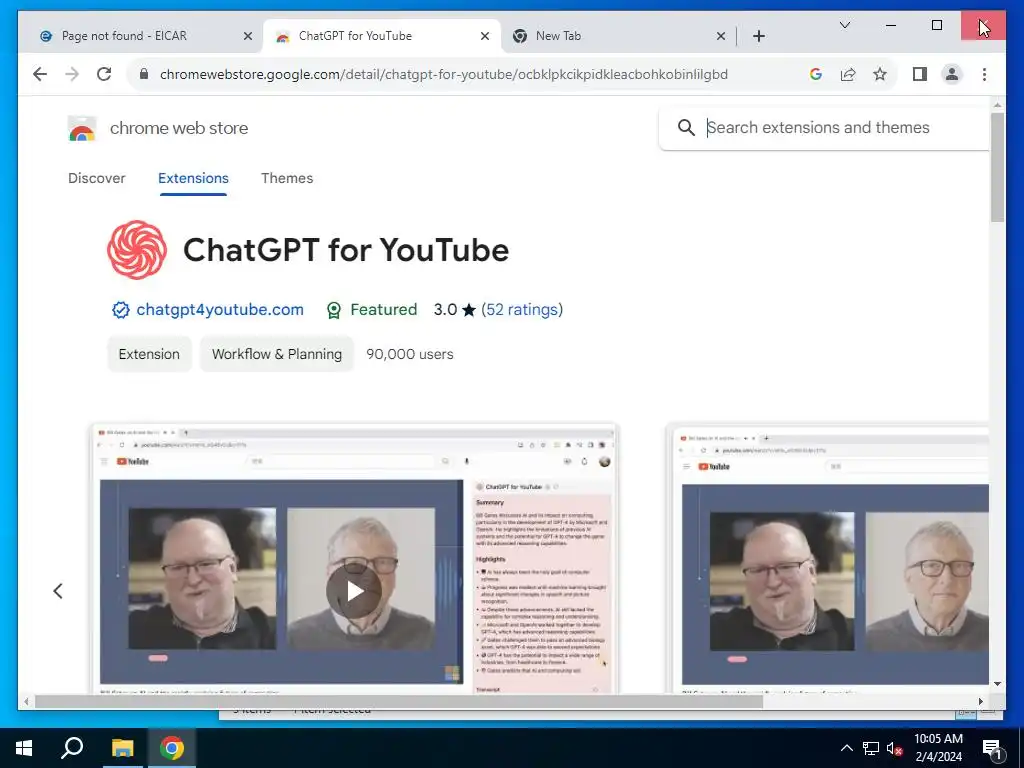The width and height of the screenshot is (1024, 768).
Task: Click the horizontal scrollbar thumb
Action: [x=398, y=701]
